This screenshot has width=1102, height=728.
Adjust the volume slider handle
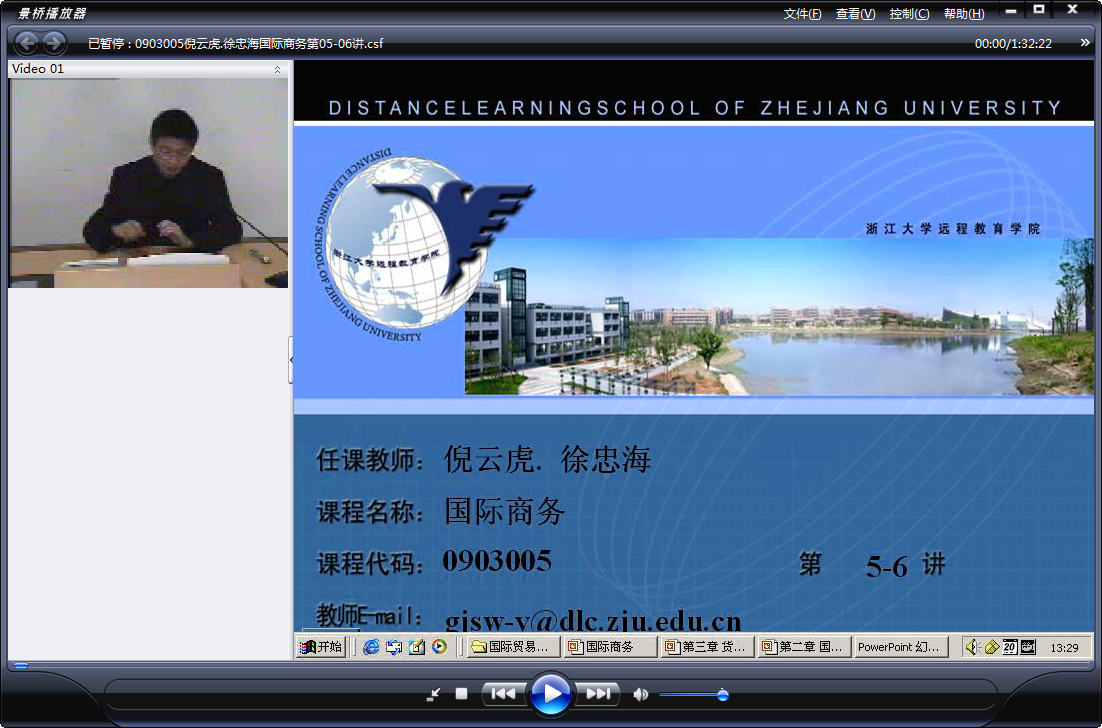(722, 695)
